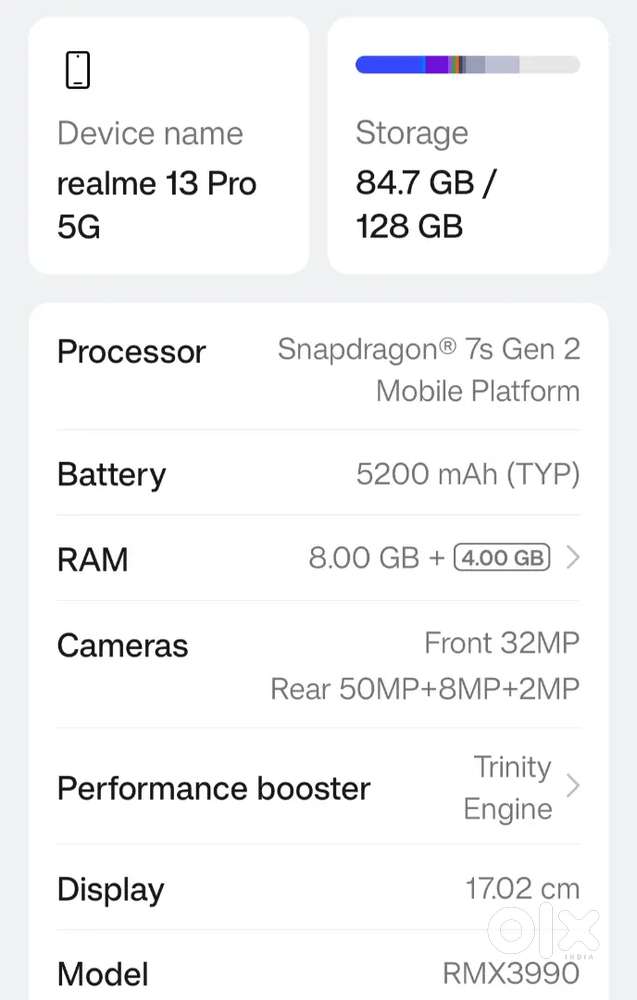Image resolution: width=637 pixels, height=1000 pixels.
Task: Select the Cameras info row
Action: point(318,666)
